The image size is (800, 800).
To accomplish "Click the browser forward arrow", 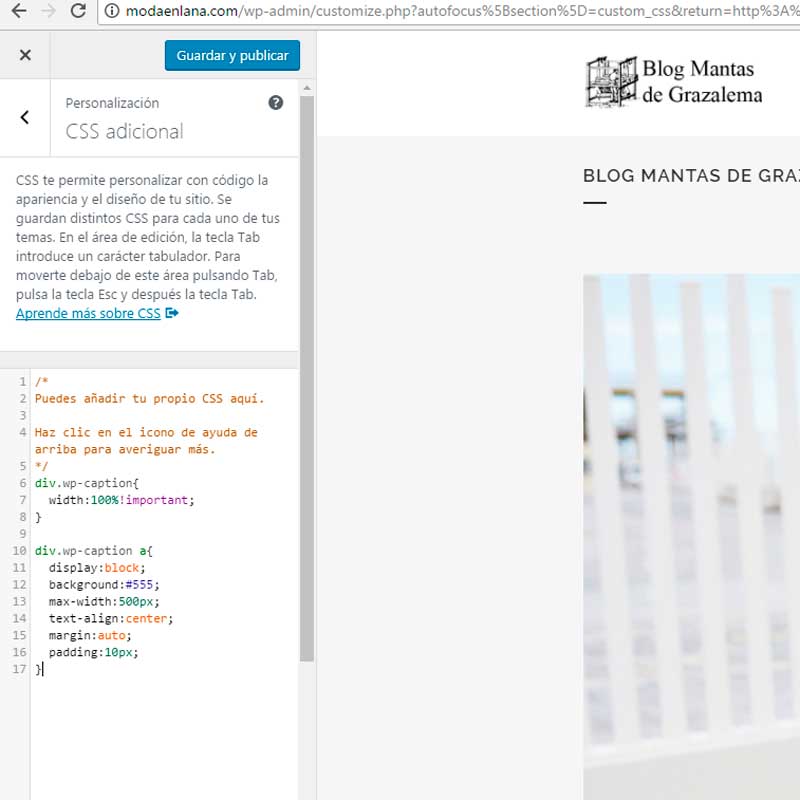I will click(48, 11).
